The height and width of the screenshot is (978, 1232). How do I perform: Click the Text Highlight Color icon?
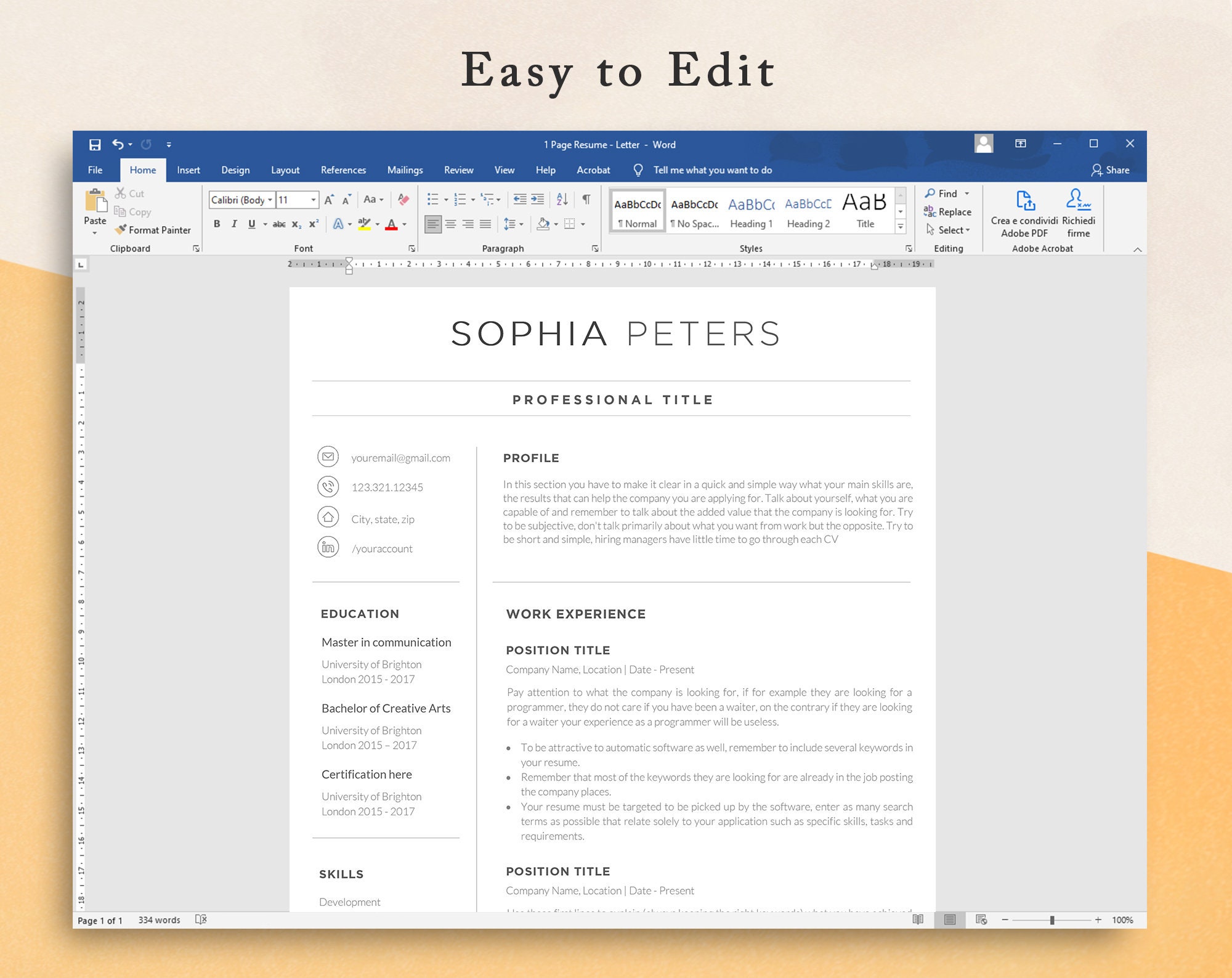pos(364,224)
